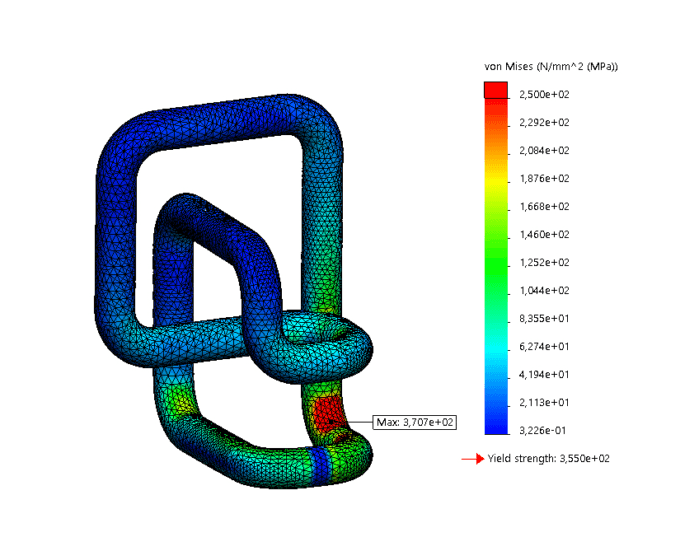Click the red yield strength arrow marker
The height and width of the screenshot is (537, 680).
(473, 458)
